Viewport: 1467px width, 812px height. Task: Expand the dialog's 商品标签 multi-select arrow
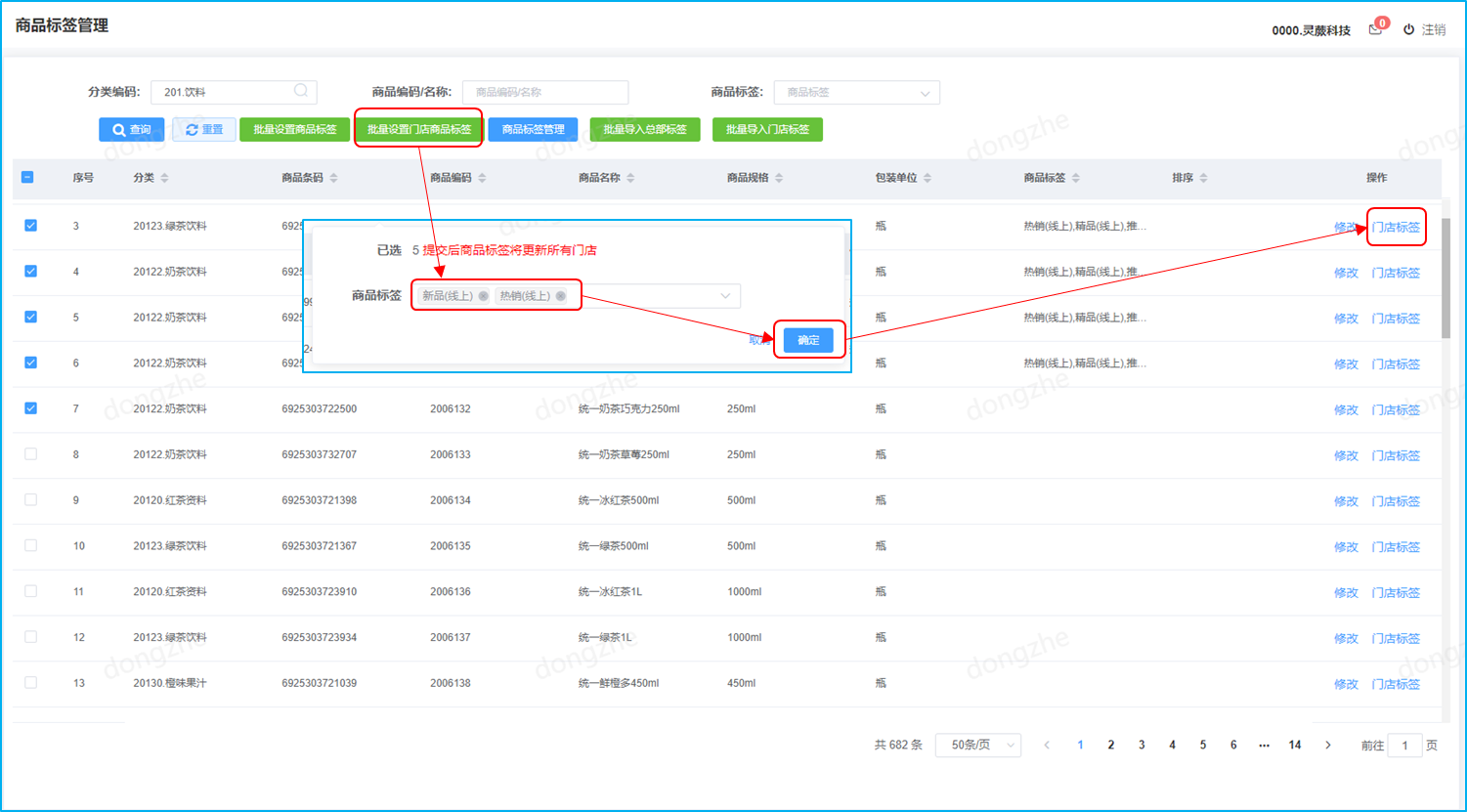point(725,296)
